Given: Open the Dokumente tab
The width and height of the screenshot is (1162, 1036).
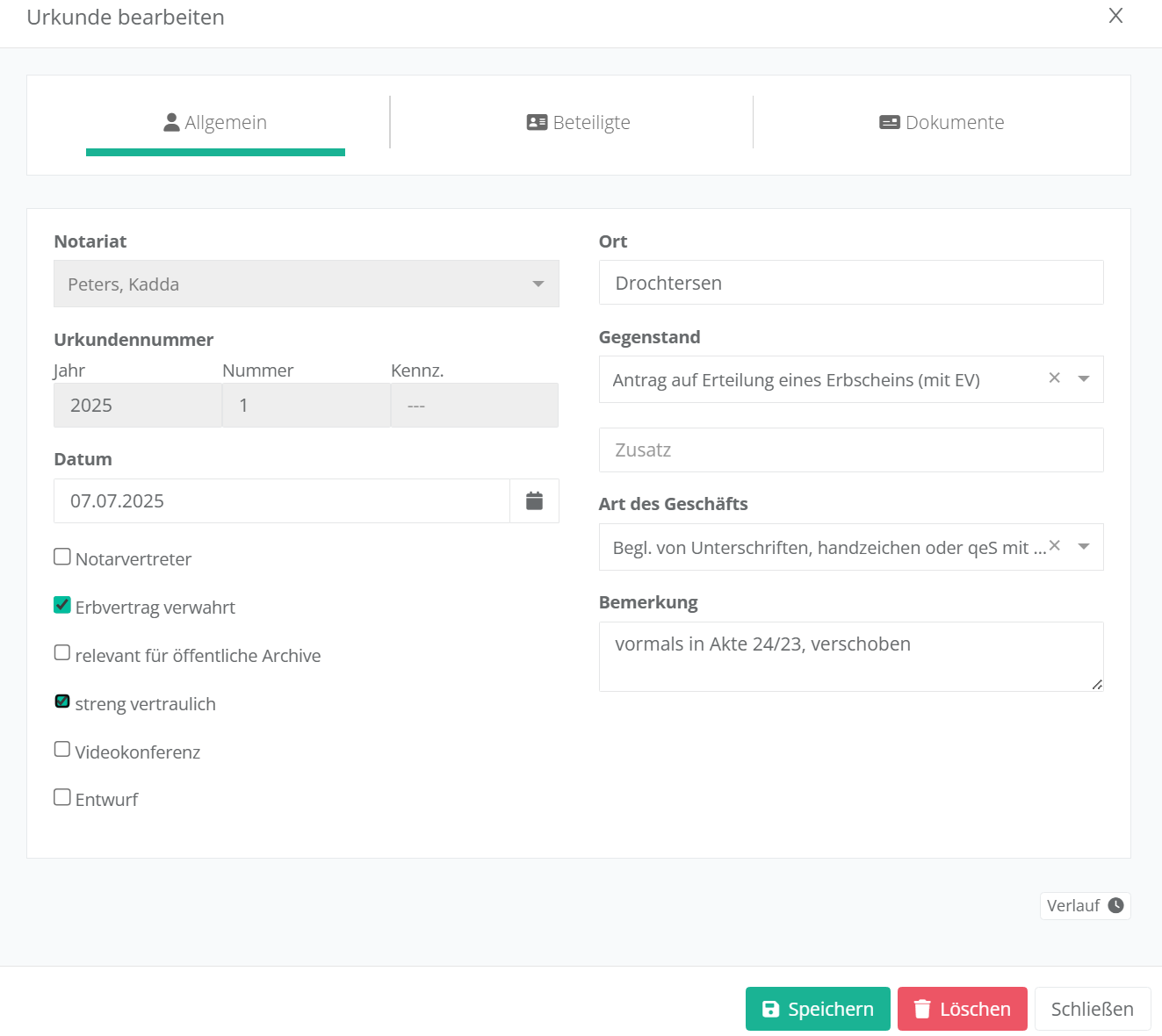Looking at the screenshot, I should pos(942,123).
